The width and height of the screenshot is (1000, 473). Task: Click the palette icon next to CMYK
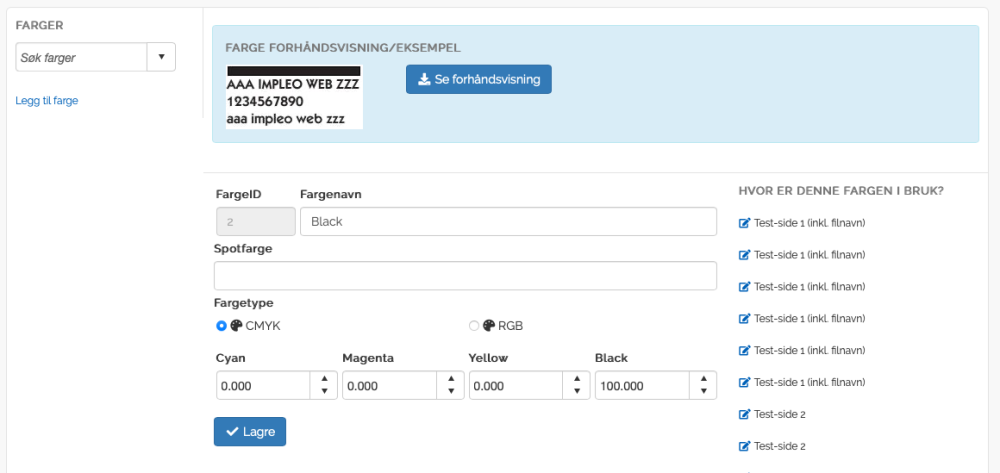236,325
